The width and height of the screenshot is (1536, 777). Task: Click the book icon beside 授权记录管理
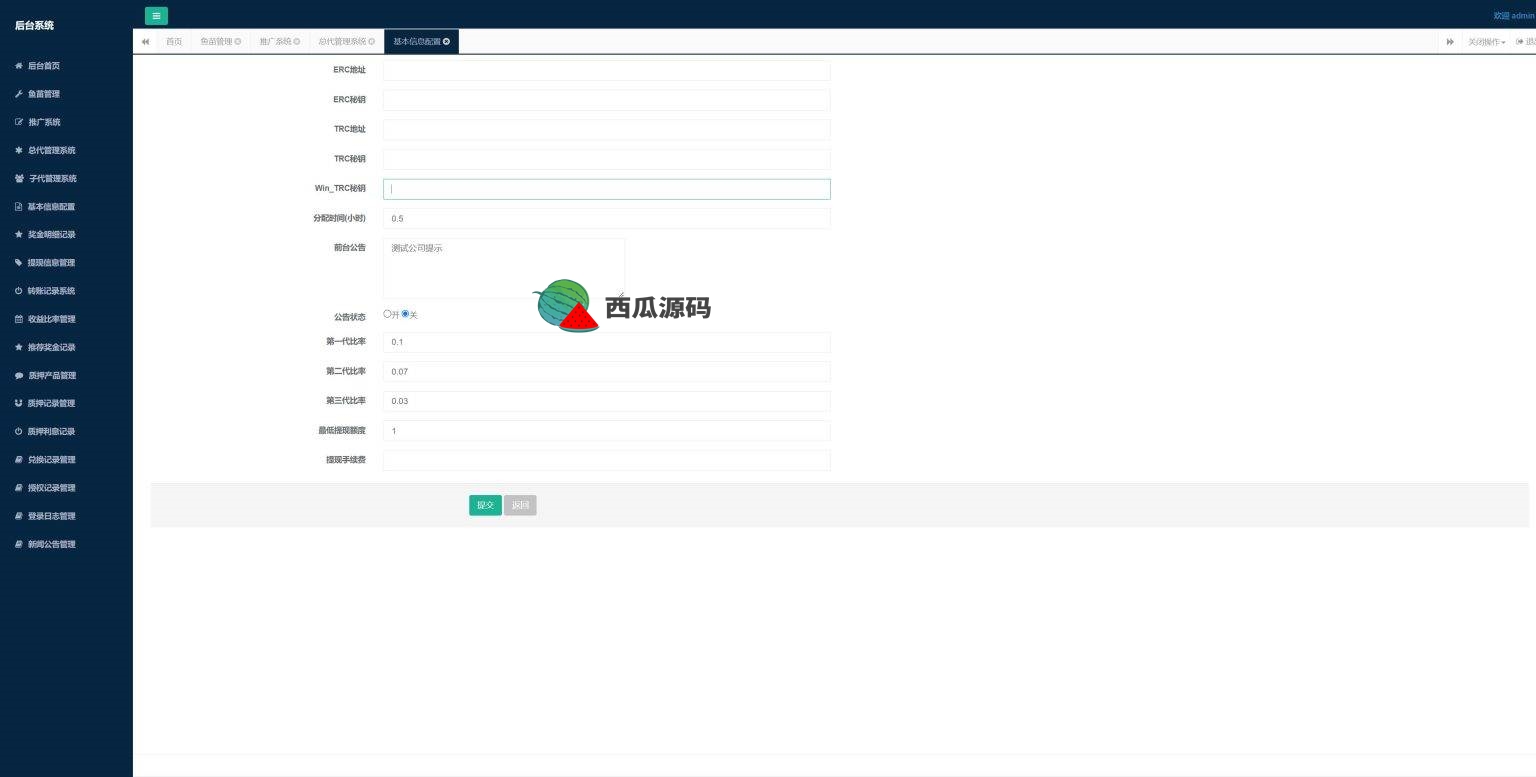19,488
